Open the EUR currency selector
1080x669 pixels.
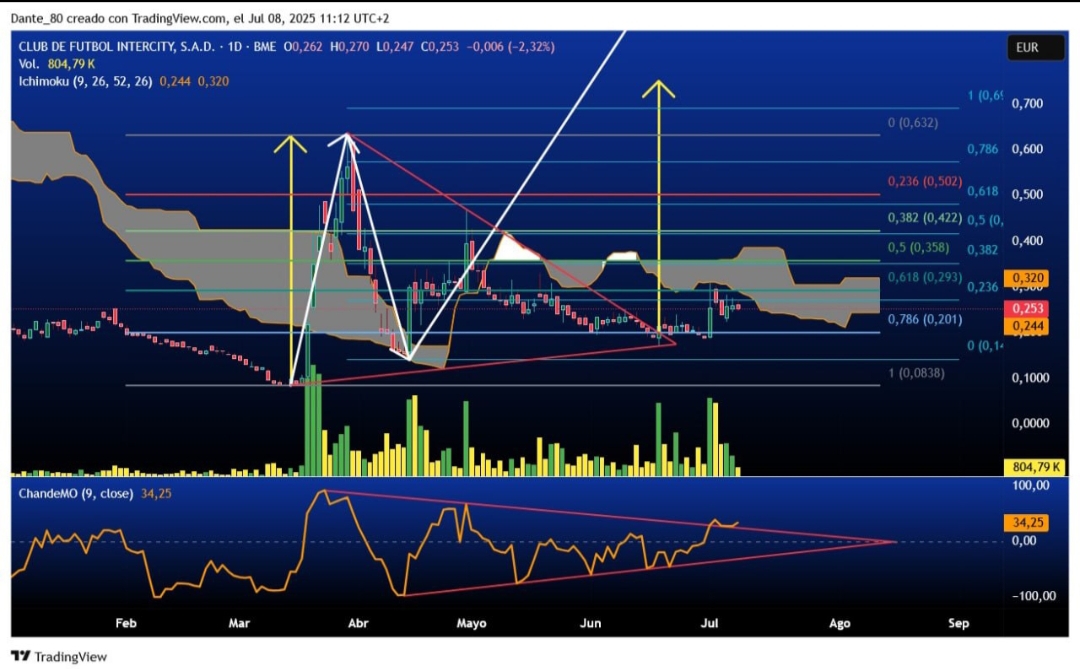tap(1035, 48)
